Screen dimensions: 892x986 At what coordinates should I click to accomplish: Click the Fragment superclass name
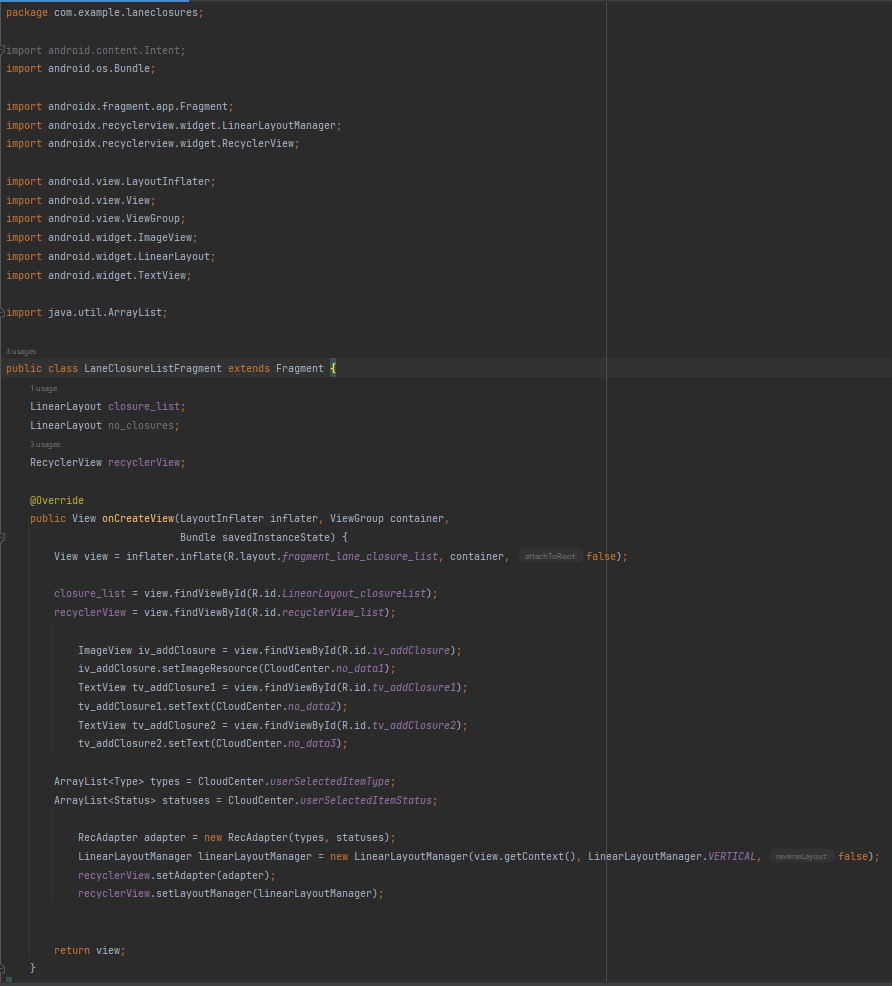tap(300, 368)
